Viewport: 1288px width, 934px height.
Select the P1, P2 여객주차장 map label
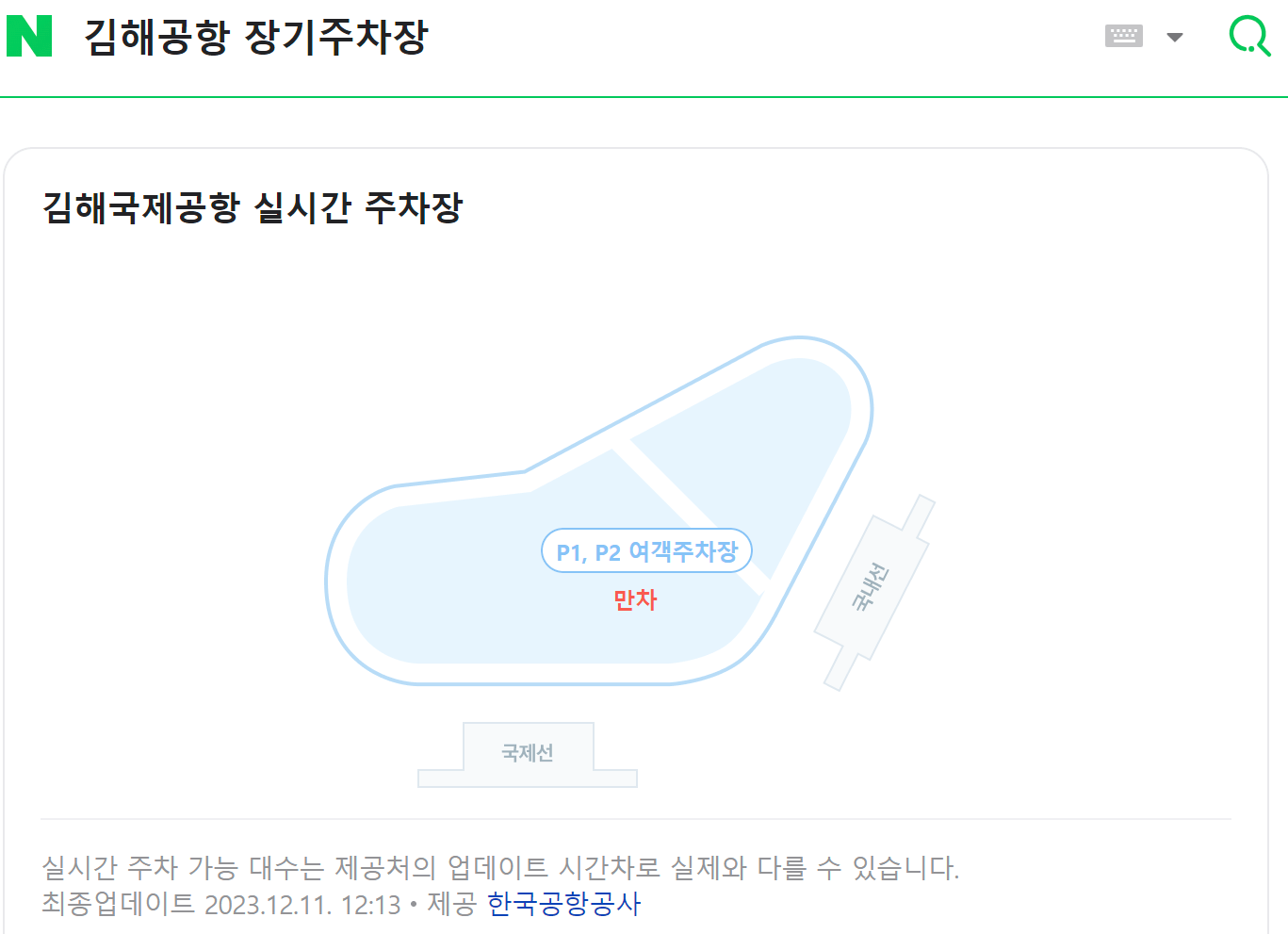pyautogui.click(x=646, y=550)
